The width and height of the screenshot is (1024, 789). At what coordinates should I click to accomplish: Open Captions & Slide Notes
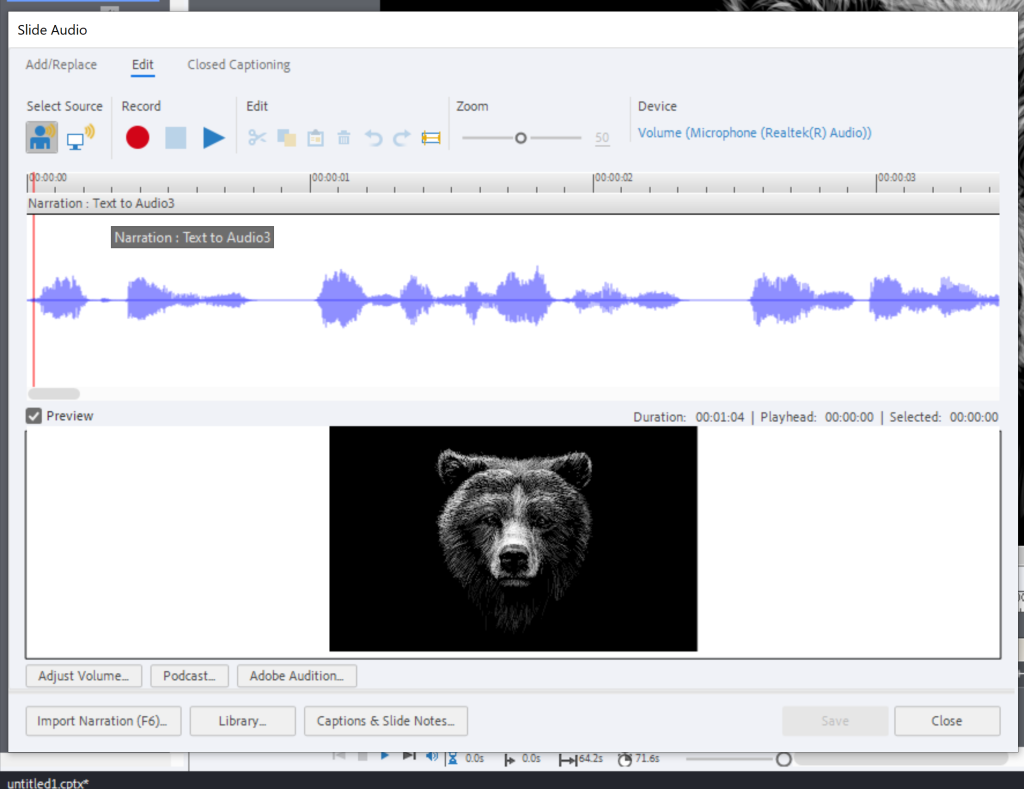385,721
